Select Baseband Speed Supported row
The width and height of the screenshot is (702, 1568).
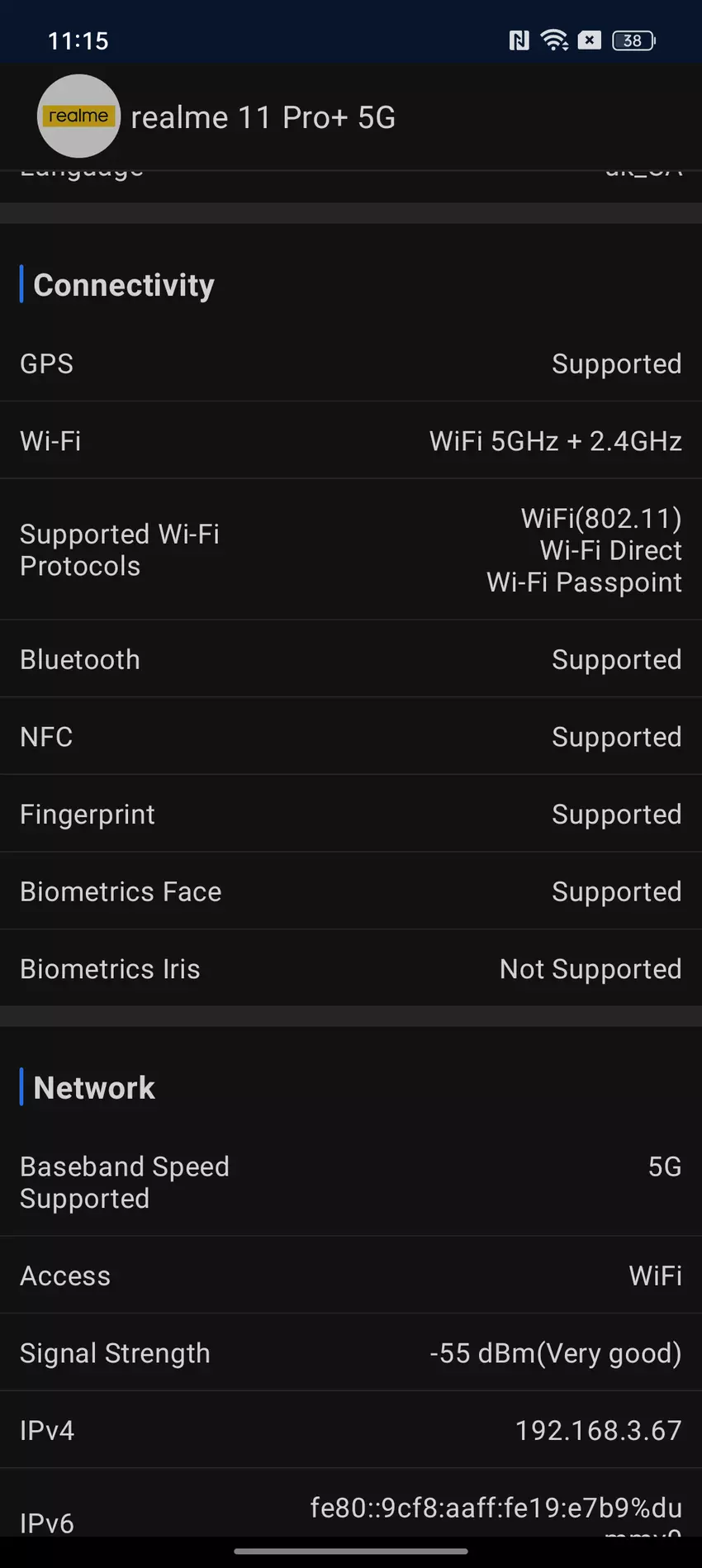351,1182
